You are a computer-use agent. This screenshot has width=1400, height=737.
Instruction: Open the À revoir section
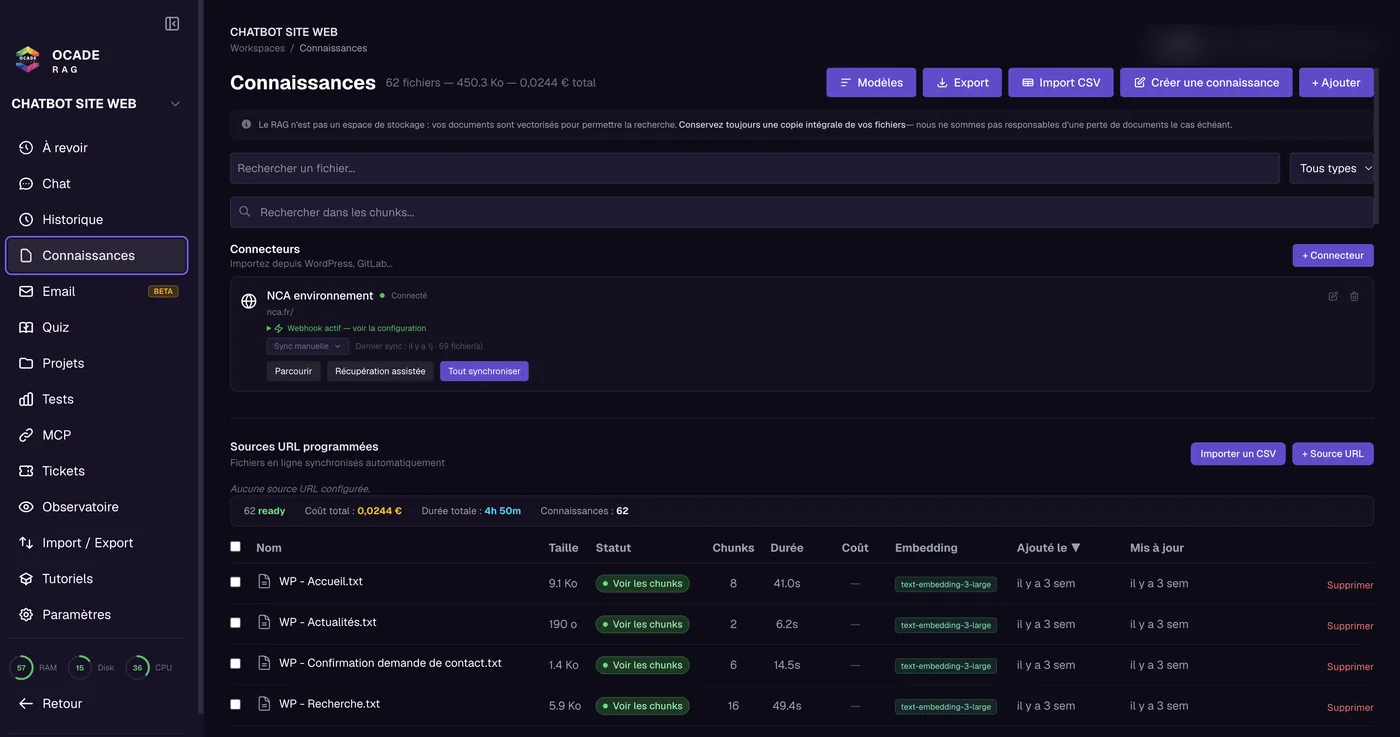point(96,147)
